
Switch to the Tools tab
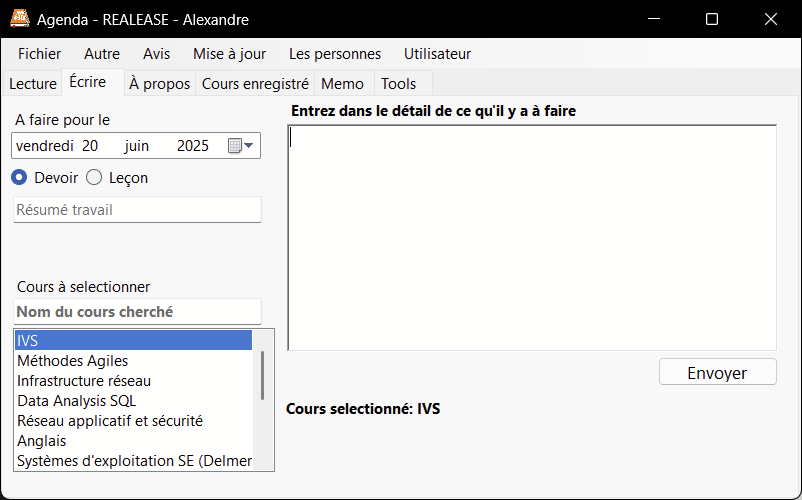pyautogui.click(x=399, y=84)
